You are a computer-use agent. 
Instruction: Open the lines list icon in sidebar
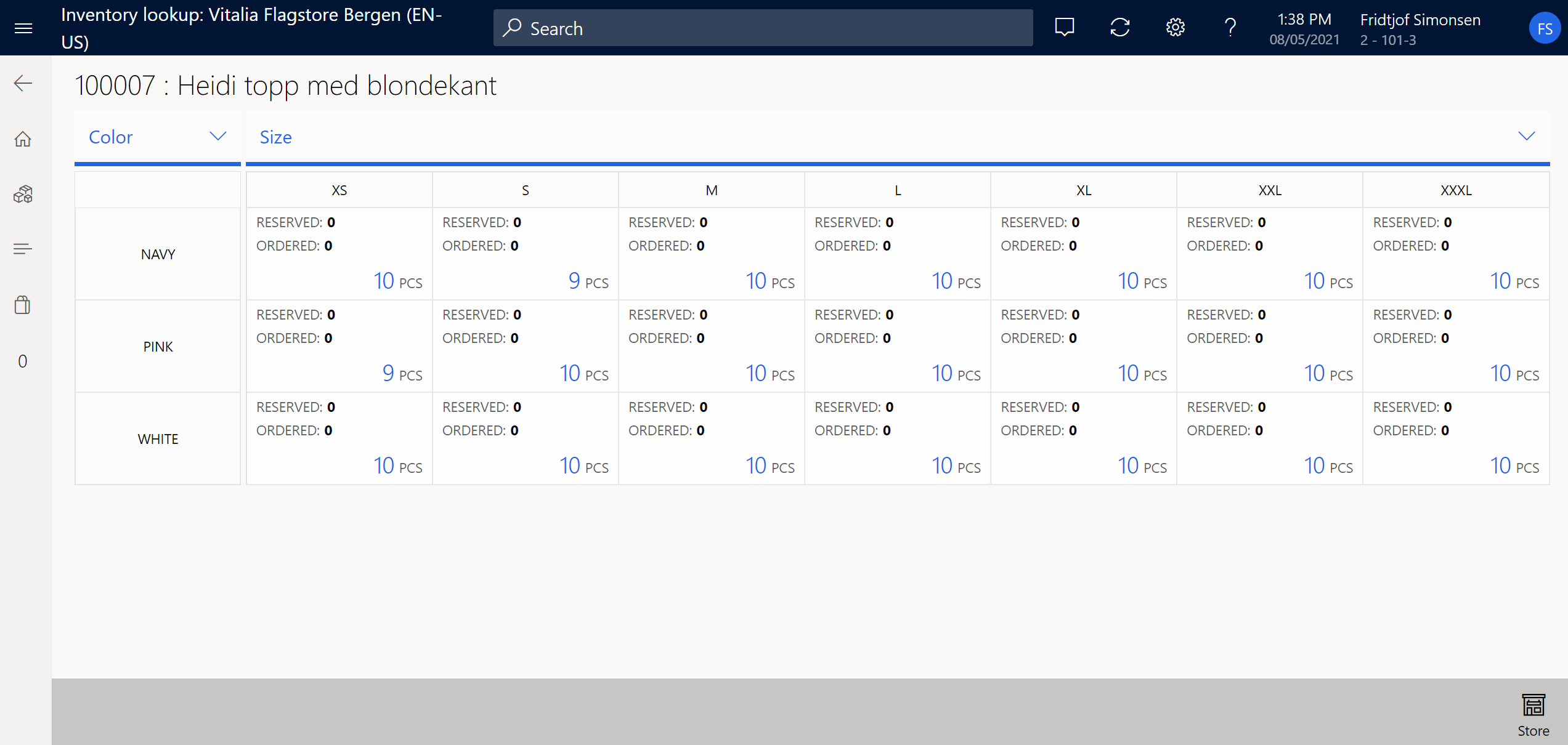(23, 249)
